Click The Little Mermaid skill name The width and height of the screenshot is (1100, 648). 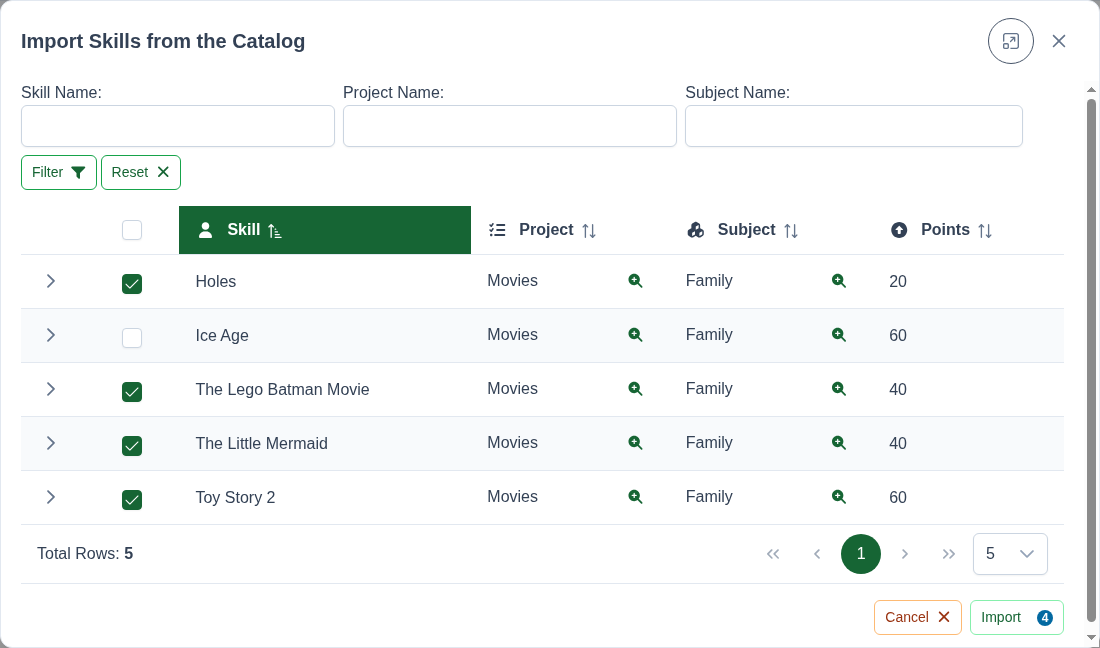(x=262, y=444)
